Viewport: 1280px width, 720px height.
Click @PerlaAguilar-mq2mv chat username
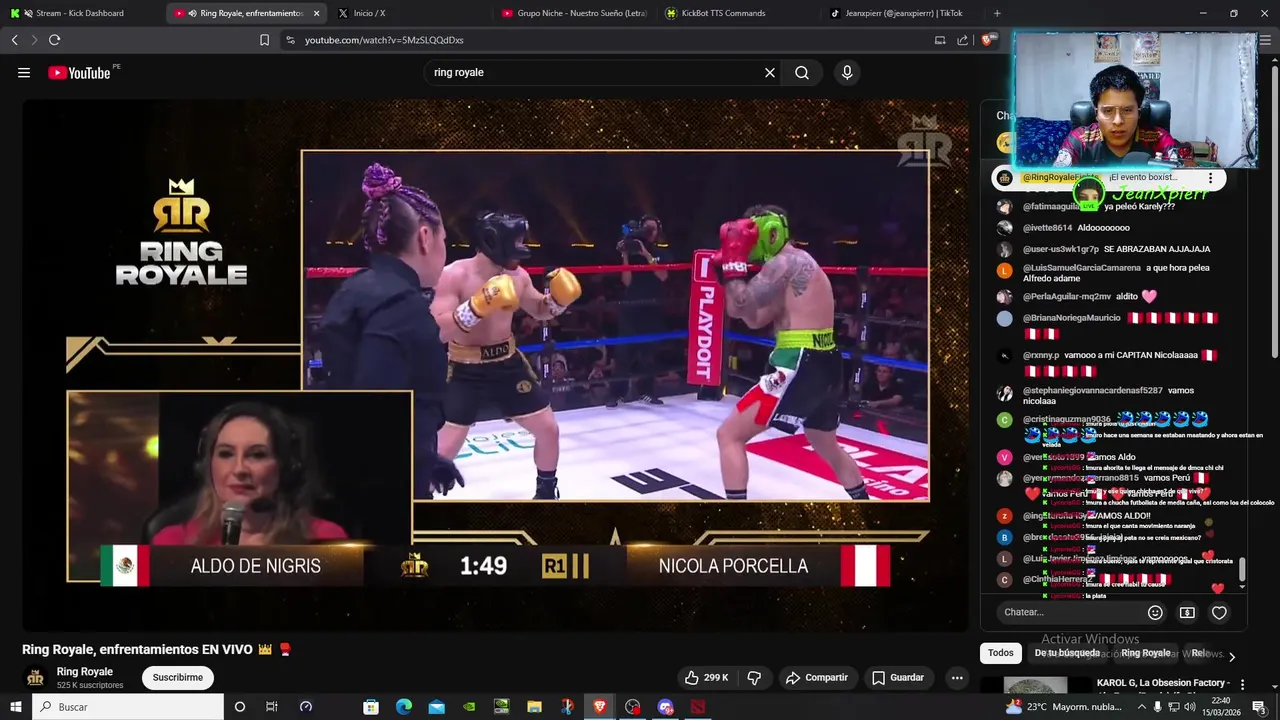(1067, 297)
